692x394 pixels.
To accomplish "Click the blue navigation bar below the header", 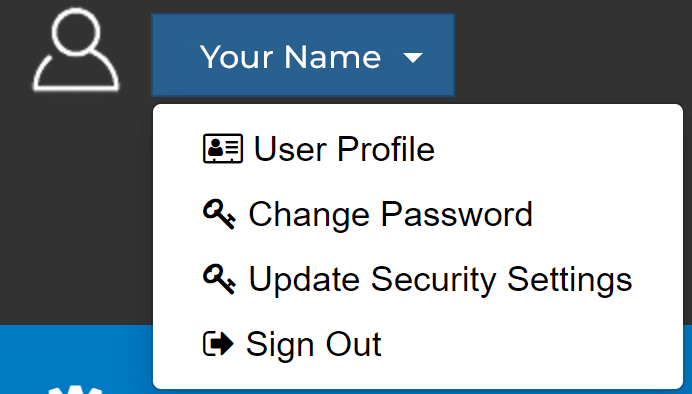I will tap(76, 353).
